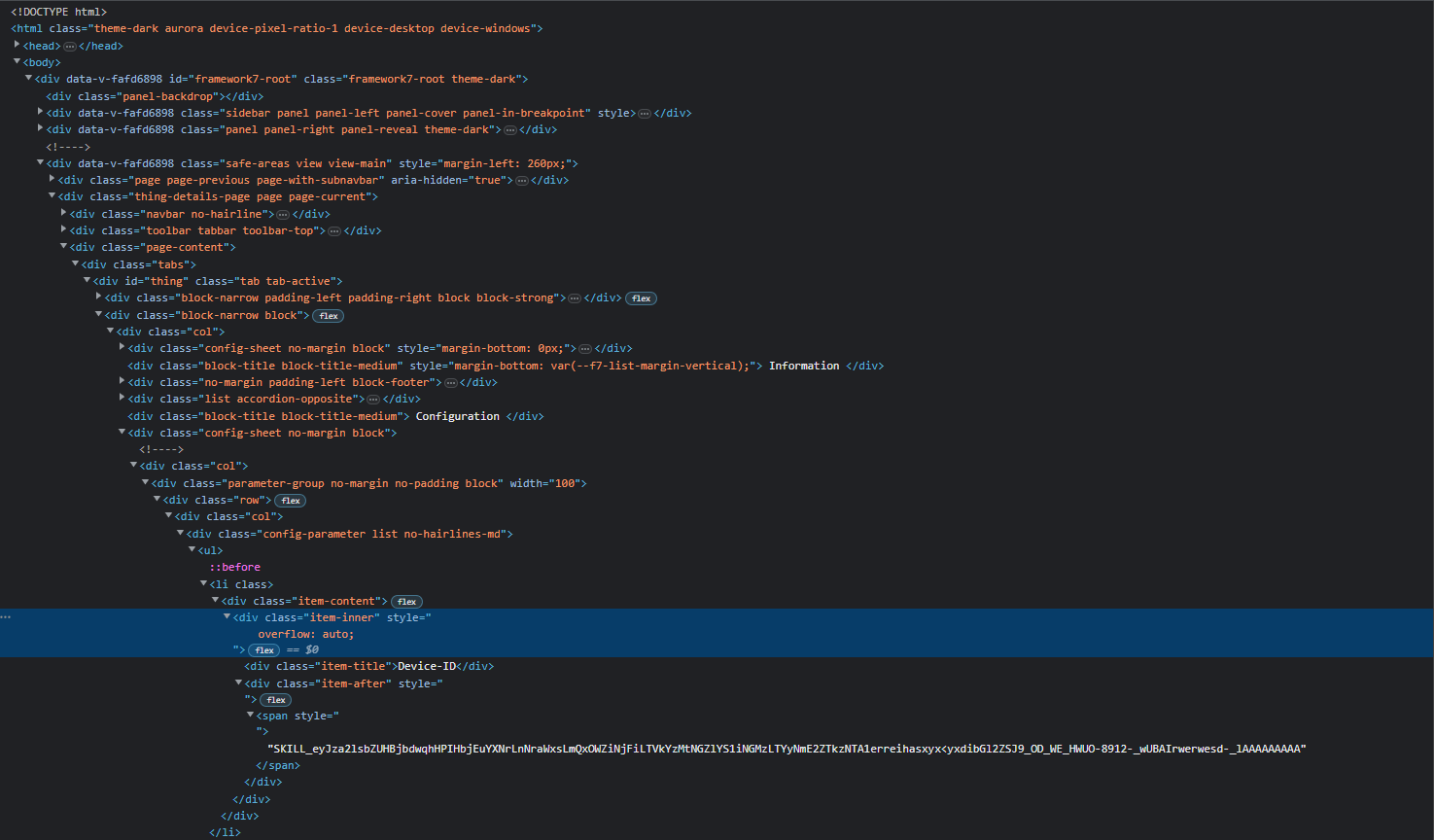The height and width of the screenshot is (840, 1434).
Task: Select the Device-ID item-title div
Action: coord(427,666)
